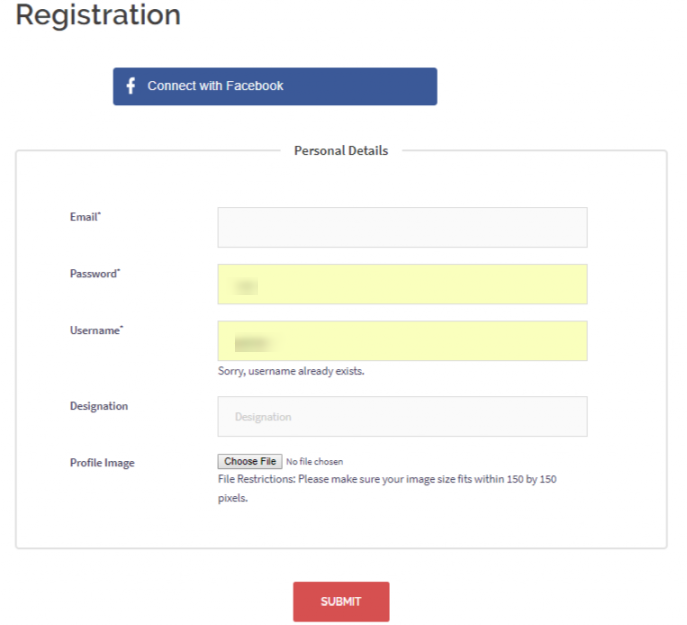Click the blurred value in Password field
This screenshot has width=687, height=625.
click(x=246, y=287)
